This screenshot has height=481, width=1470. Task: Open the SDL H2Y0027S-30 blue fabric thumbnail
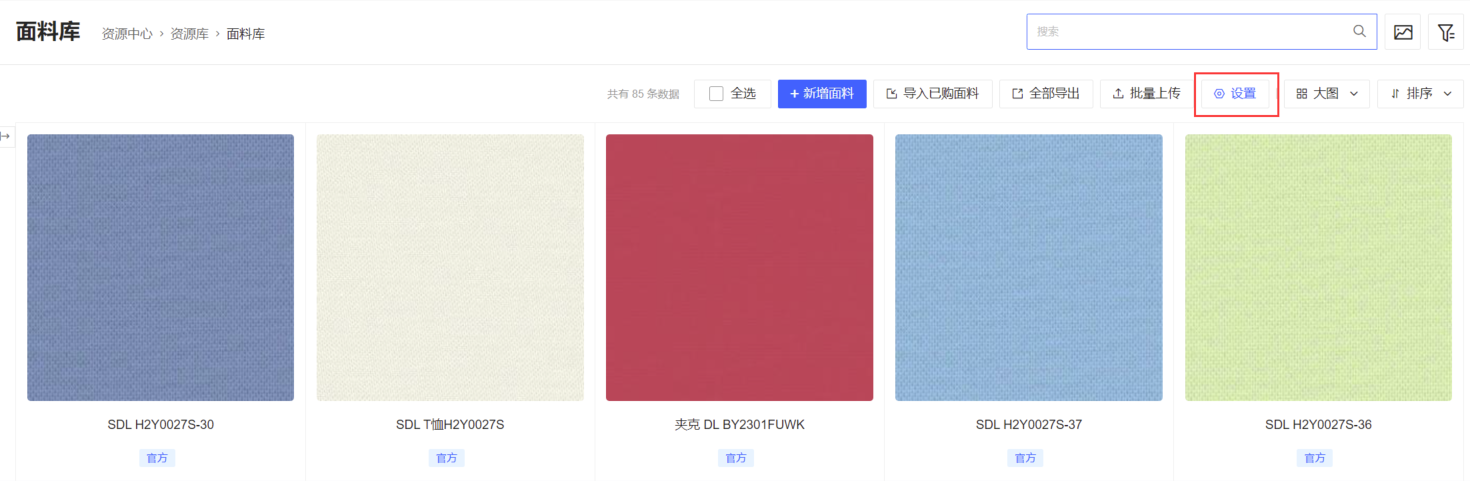[x=160, y=267]
